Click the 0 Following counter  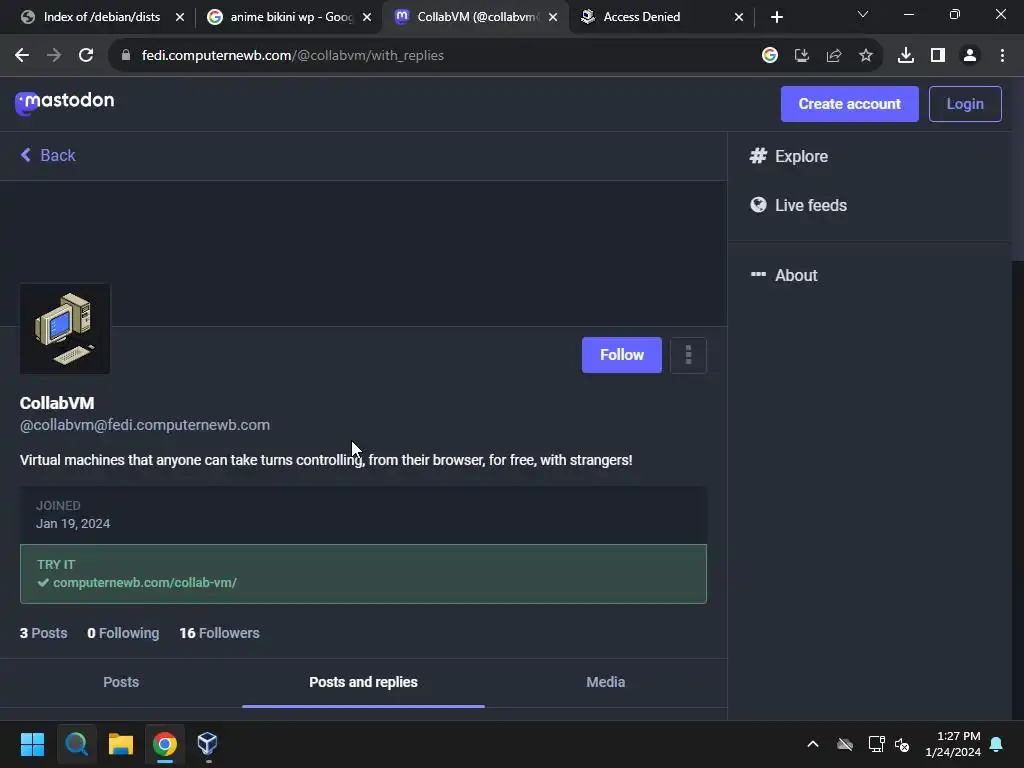(x=123, y=633)
